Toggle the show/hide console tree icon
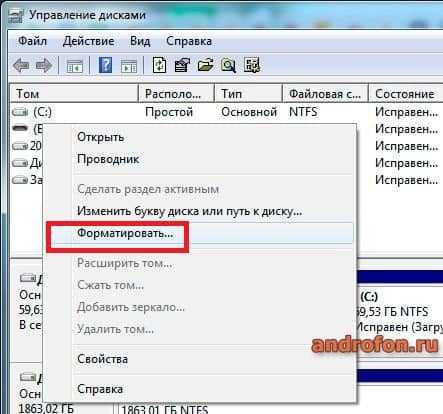This screenshot has height=414, width=443. click(x=75, y=66)
